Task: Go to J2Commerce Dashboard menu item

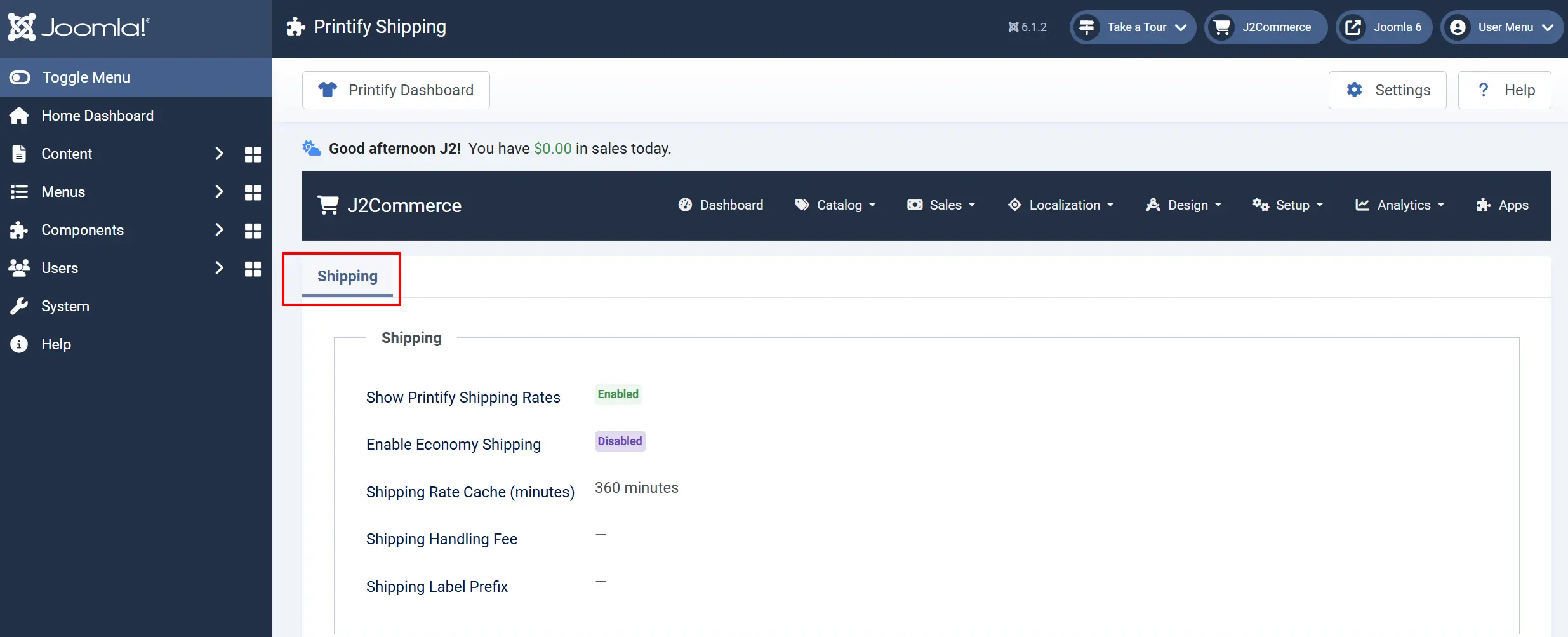Action: point(721,205)
